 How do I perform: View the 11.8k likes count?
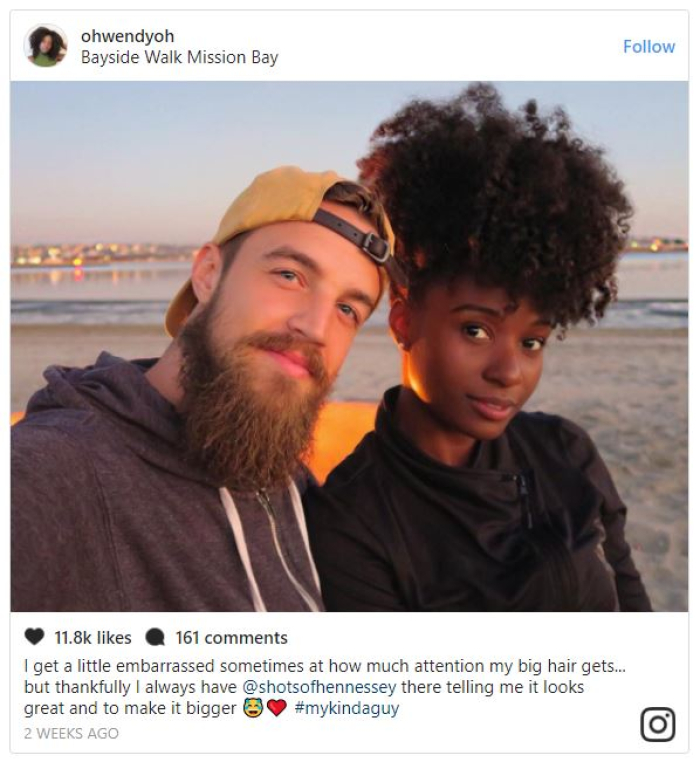point(93,638)
